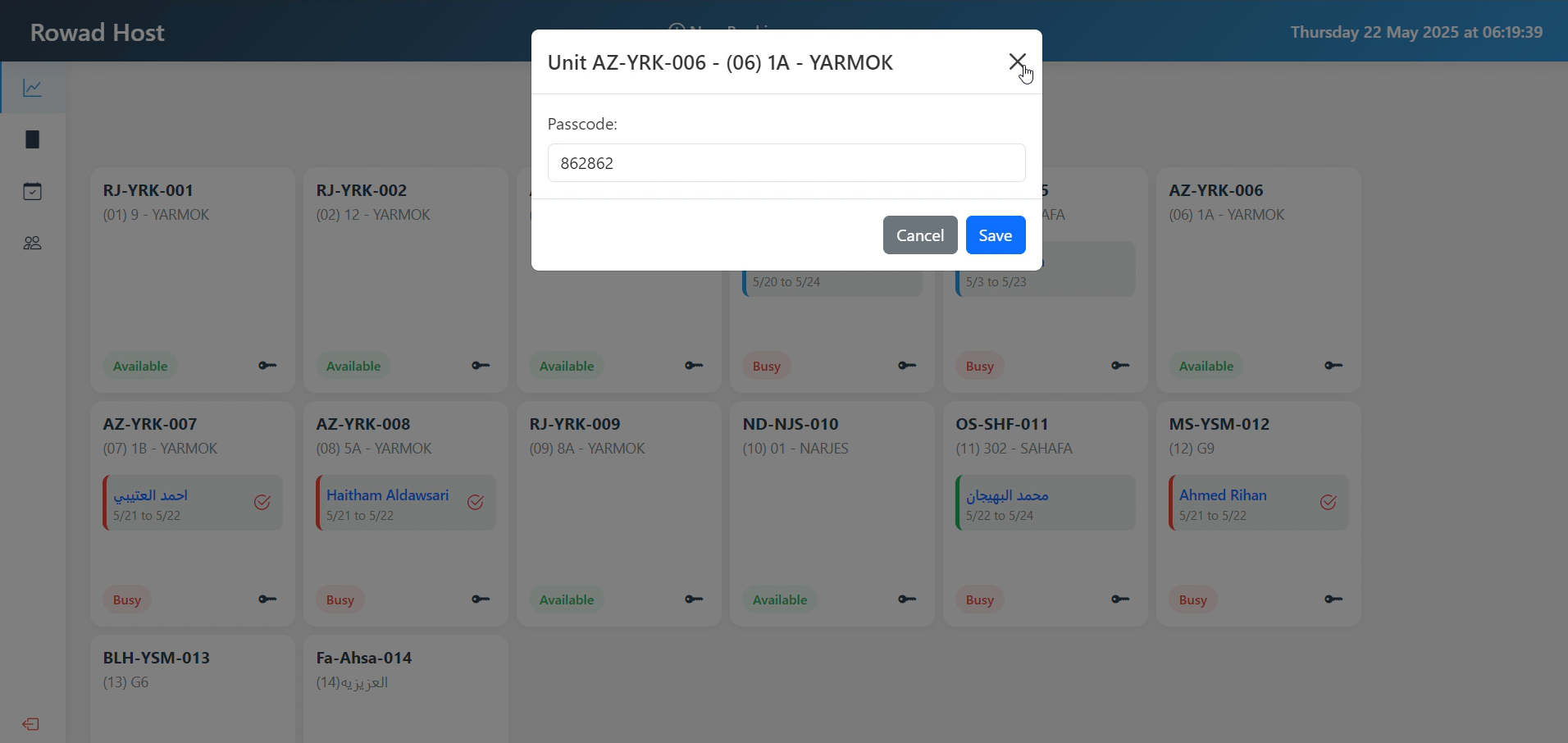The width and height of the screenshot is (1568, 743).
Task: Click Available badge on RJ-YRK-001
Action: [140, 366]
